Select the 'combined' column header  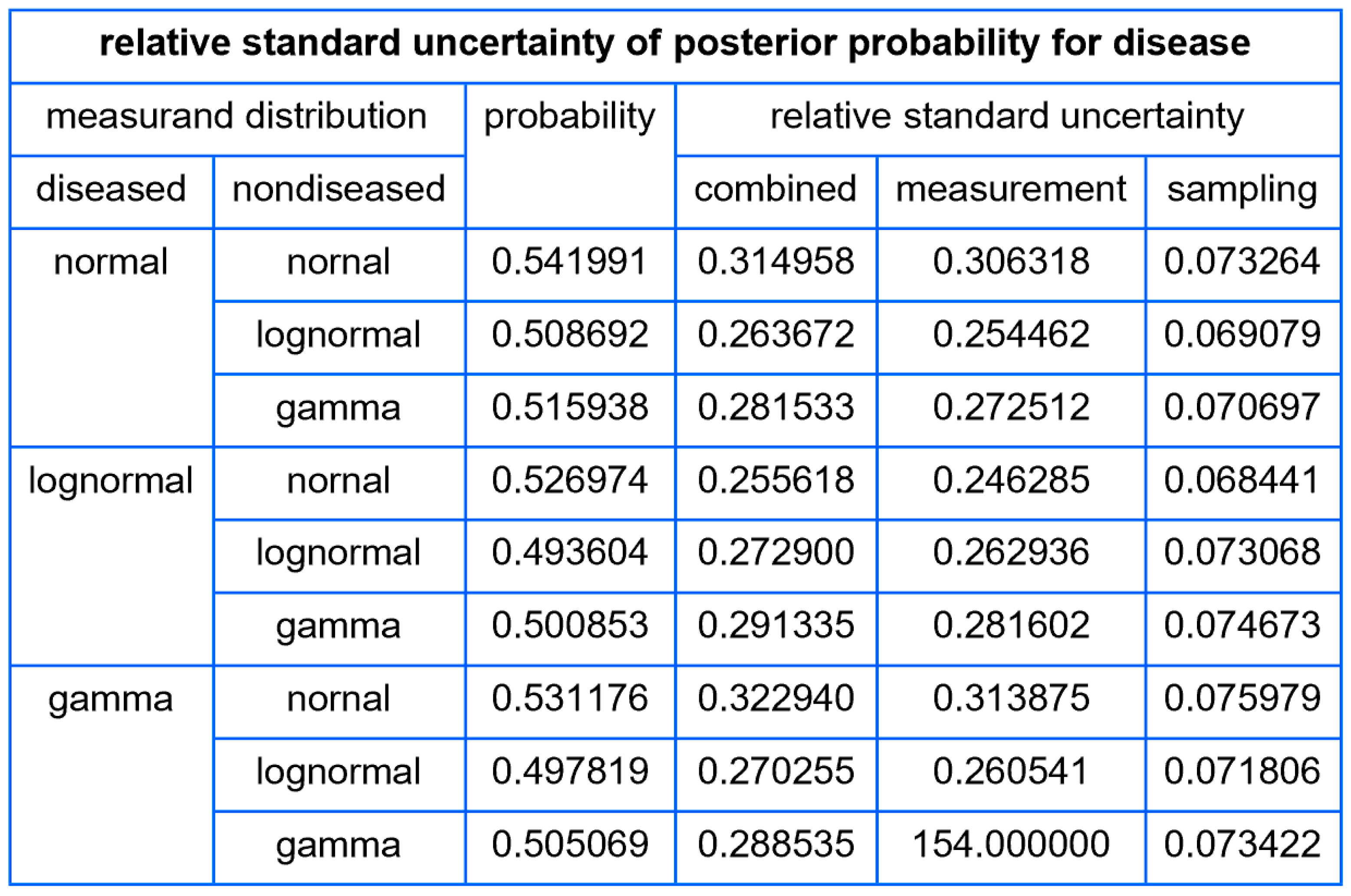pyautogui.click(x=775, y=189)
